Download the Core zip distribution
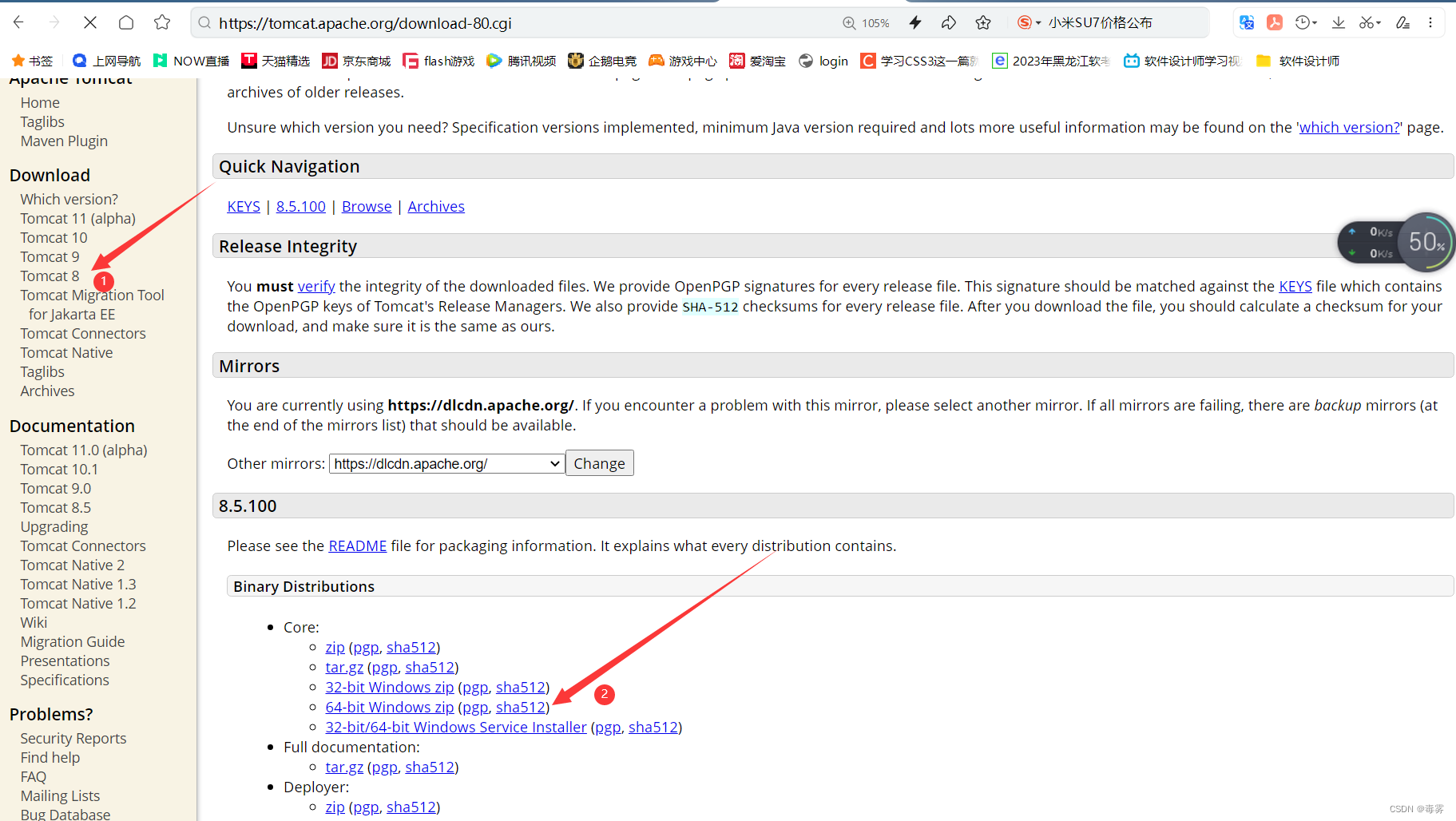Image resolution: width=1456 pixels, height=821 pixels. point(335,647)
